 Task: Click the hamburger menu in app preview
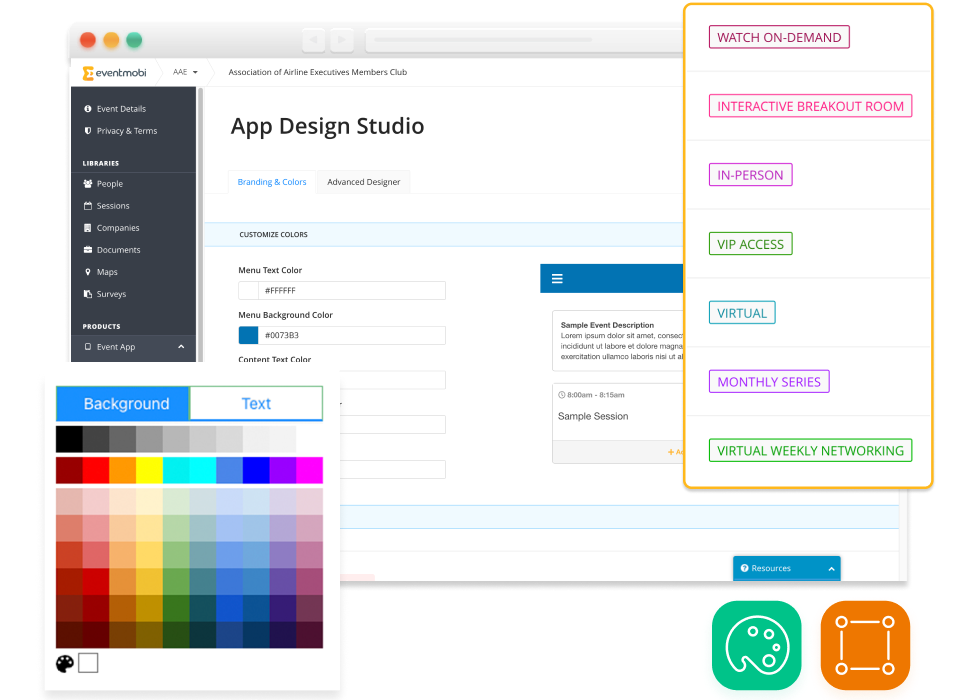pyautogui.click(x=557, y=279)
